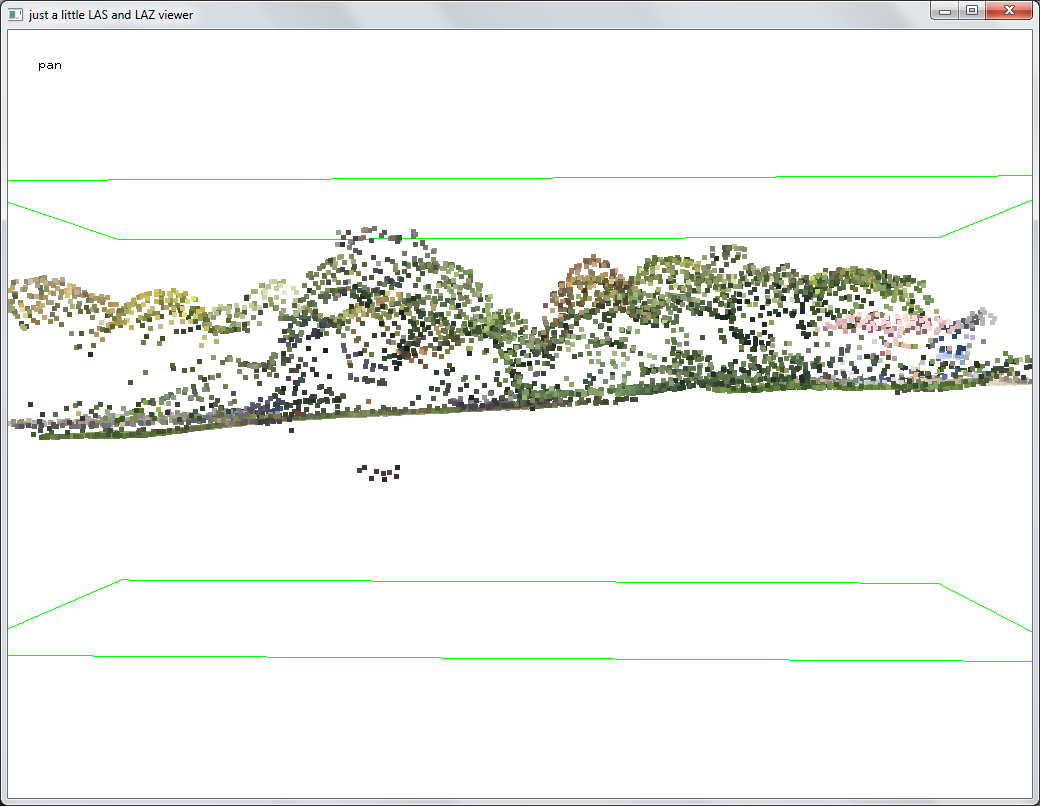Click the blue points near the pink cluster
Screen dimensions: 1040x806
point(954,353)
